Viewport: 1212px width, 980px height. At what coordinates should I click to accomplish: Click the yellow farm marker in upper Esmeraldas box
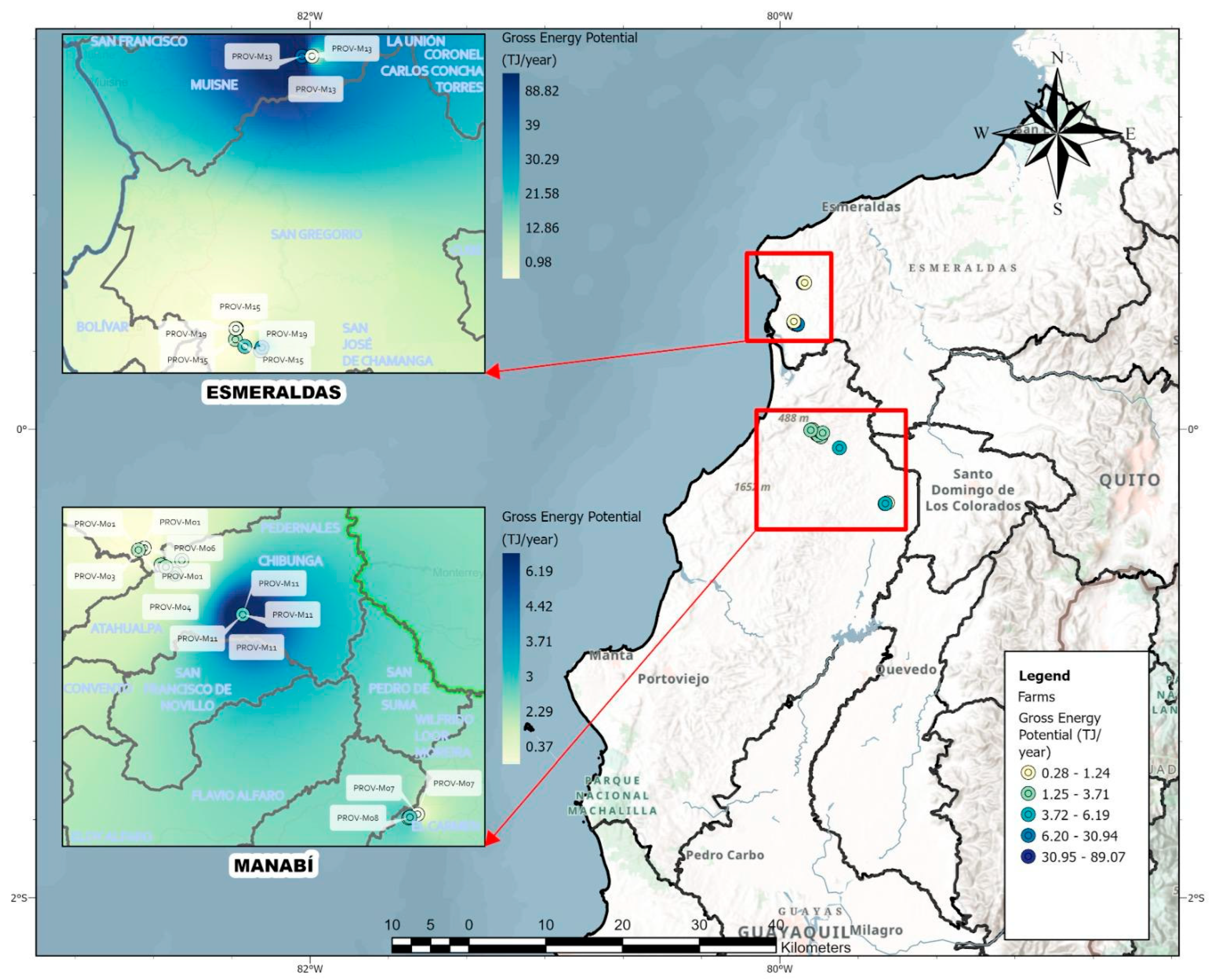click(805, 282)
